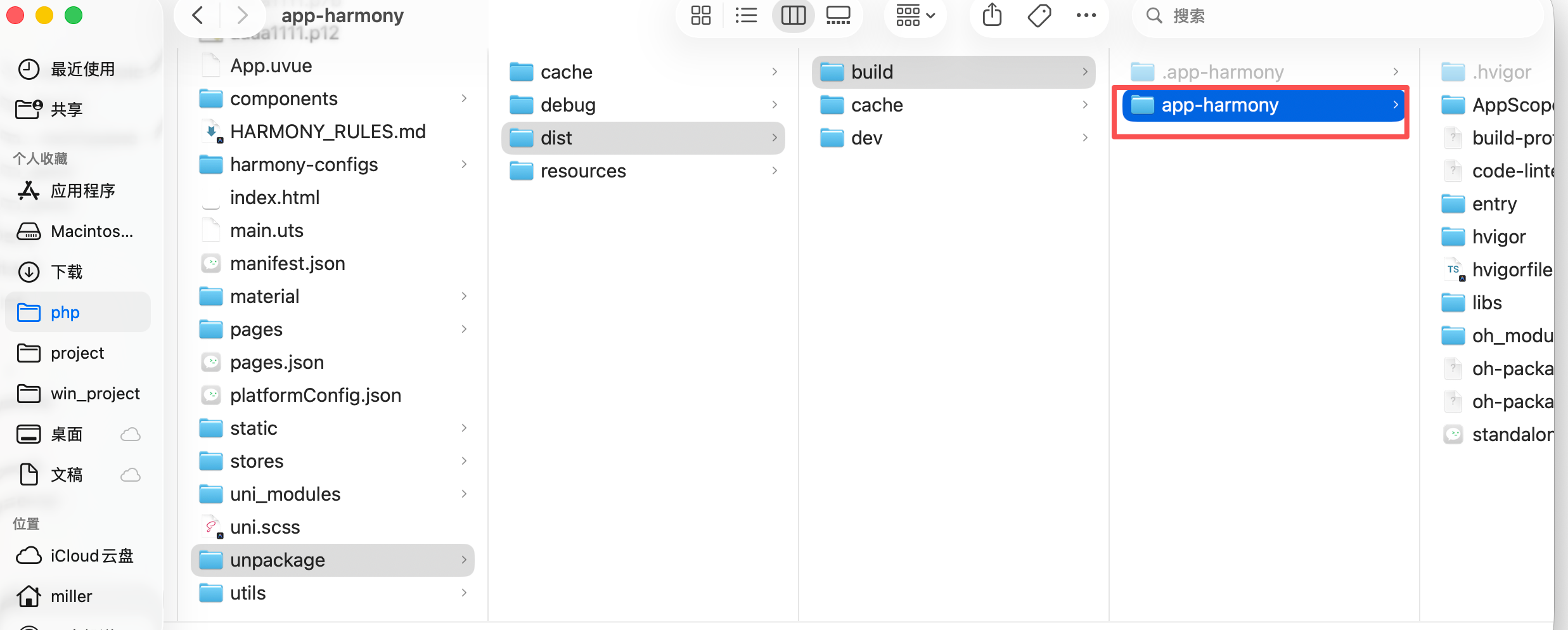Select the highlighted app-harmony folder
This screenshot has width=1568, height=630.
[x=1264, y=105]
